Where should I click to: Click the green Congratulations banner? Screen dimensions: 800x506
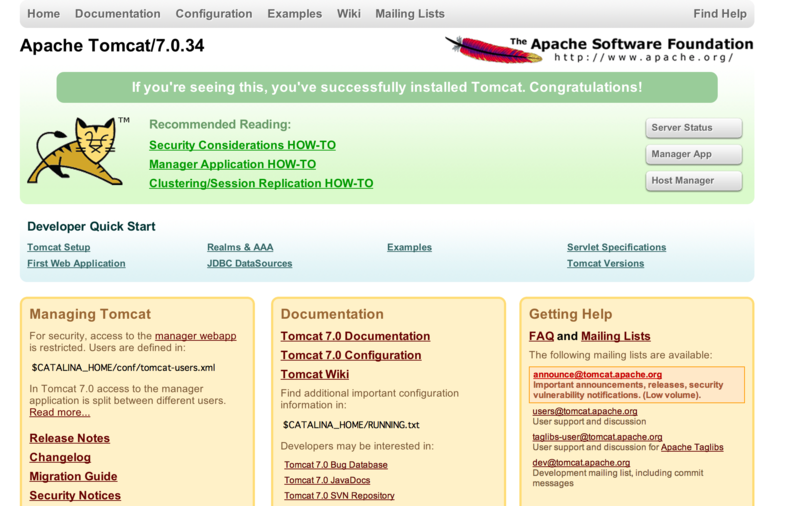tap(387, 87)
